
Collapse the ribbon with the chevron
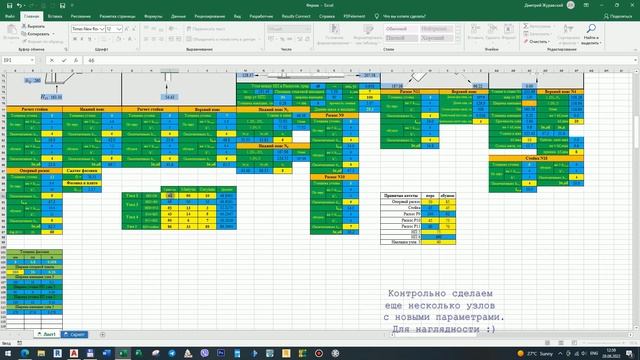click(x=636, y=50)
